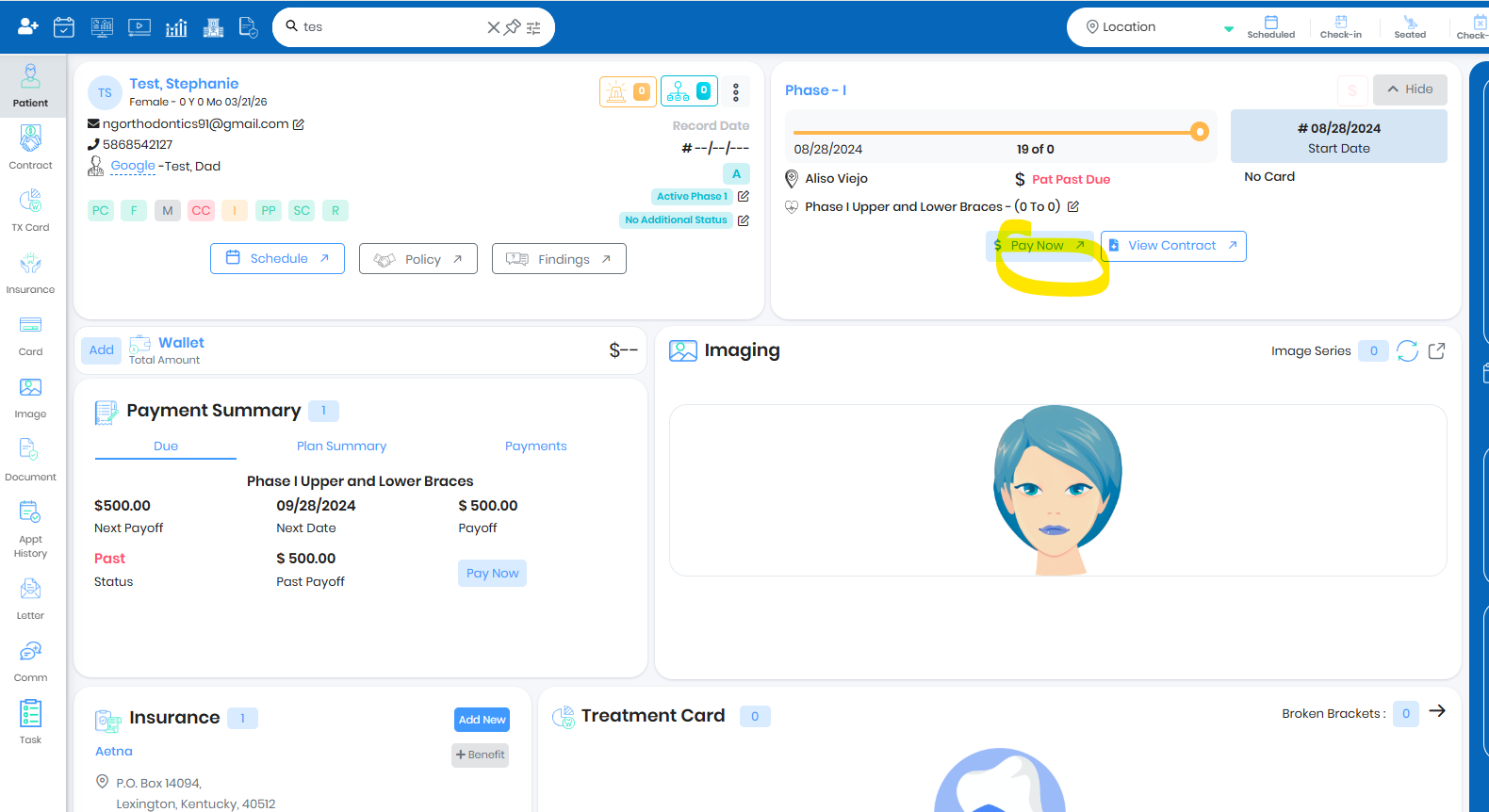
Task: Click the PC tag chip
Action: 101,211
